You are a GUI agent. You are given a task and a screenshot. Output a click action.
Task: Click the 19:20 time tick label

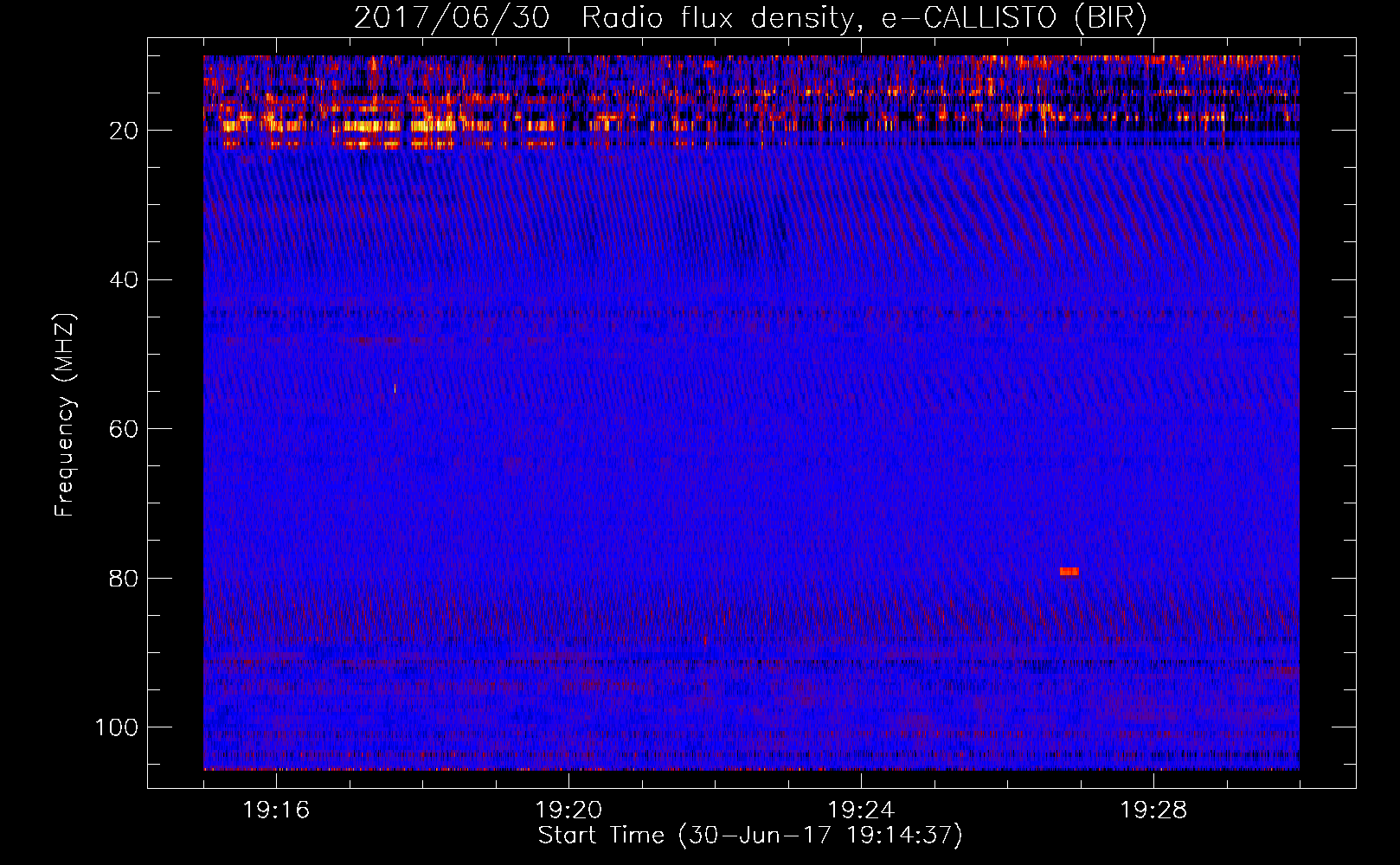coord(568,811)
